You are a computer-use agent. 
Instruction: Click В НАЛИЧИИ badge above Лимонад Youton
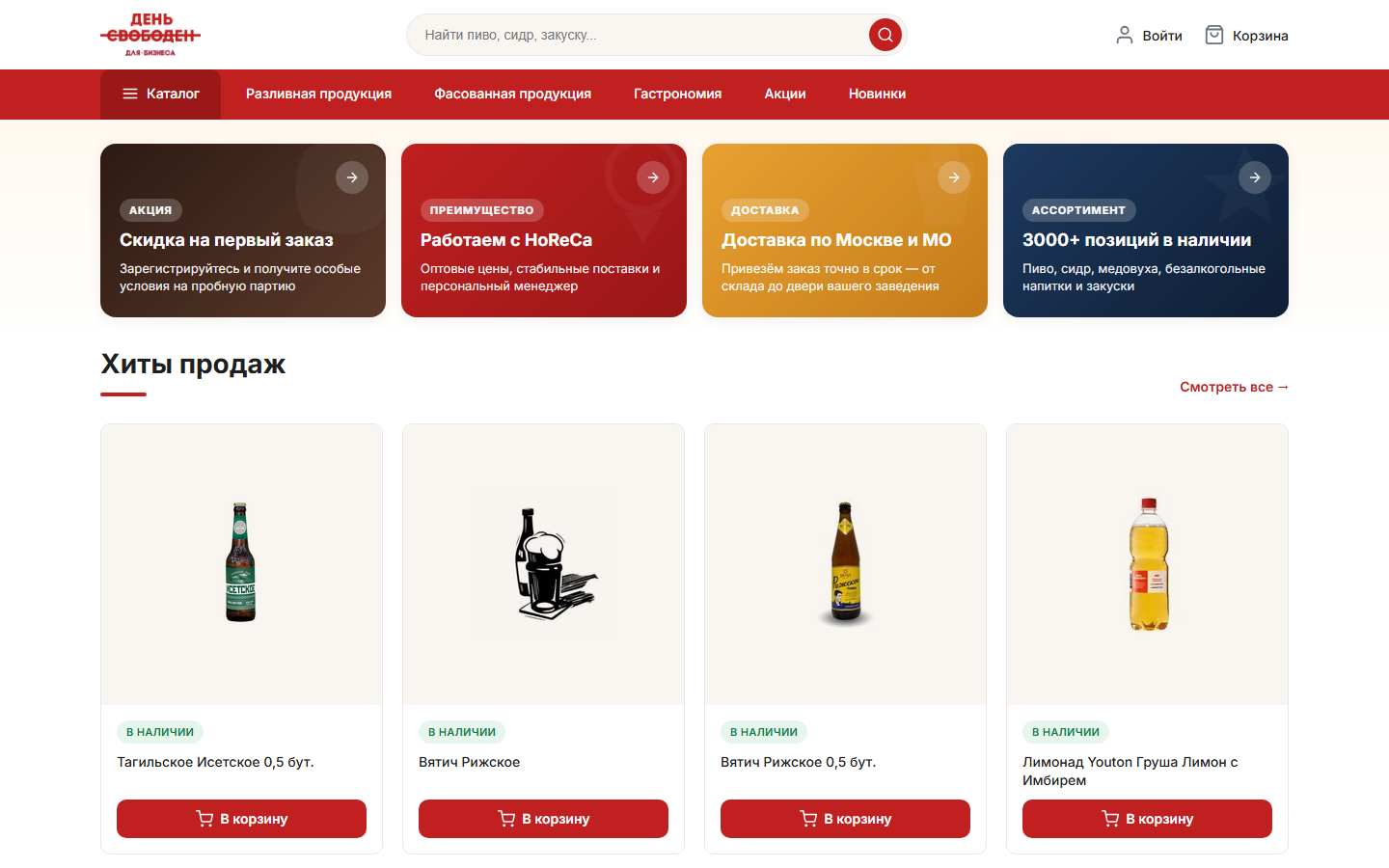tap(1066, 732)
